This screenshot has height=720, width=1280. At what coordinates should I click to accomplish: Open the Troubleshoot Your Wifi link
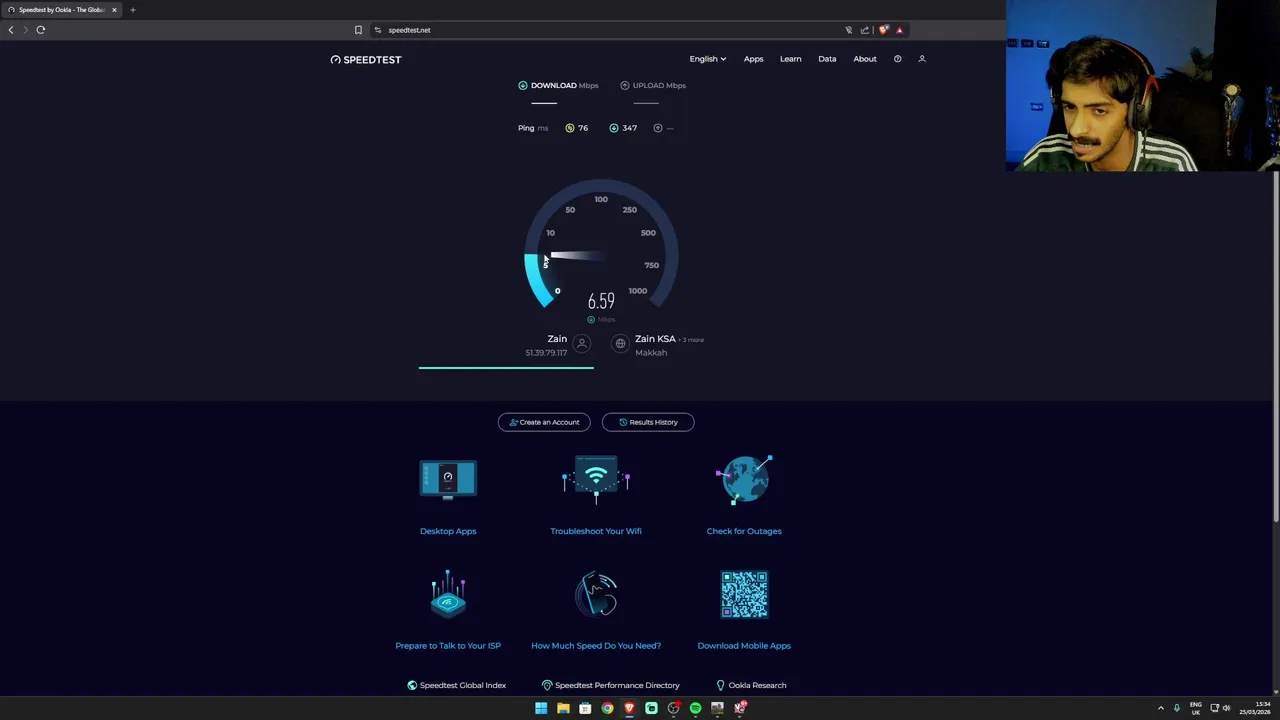(596, 531)
